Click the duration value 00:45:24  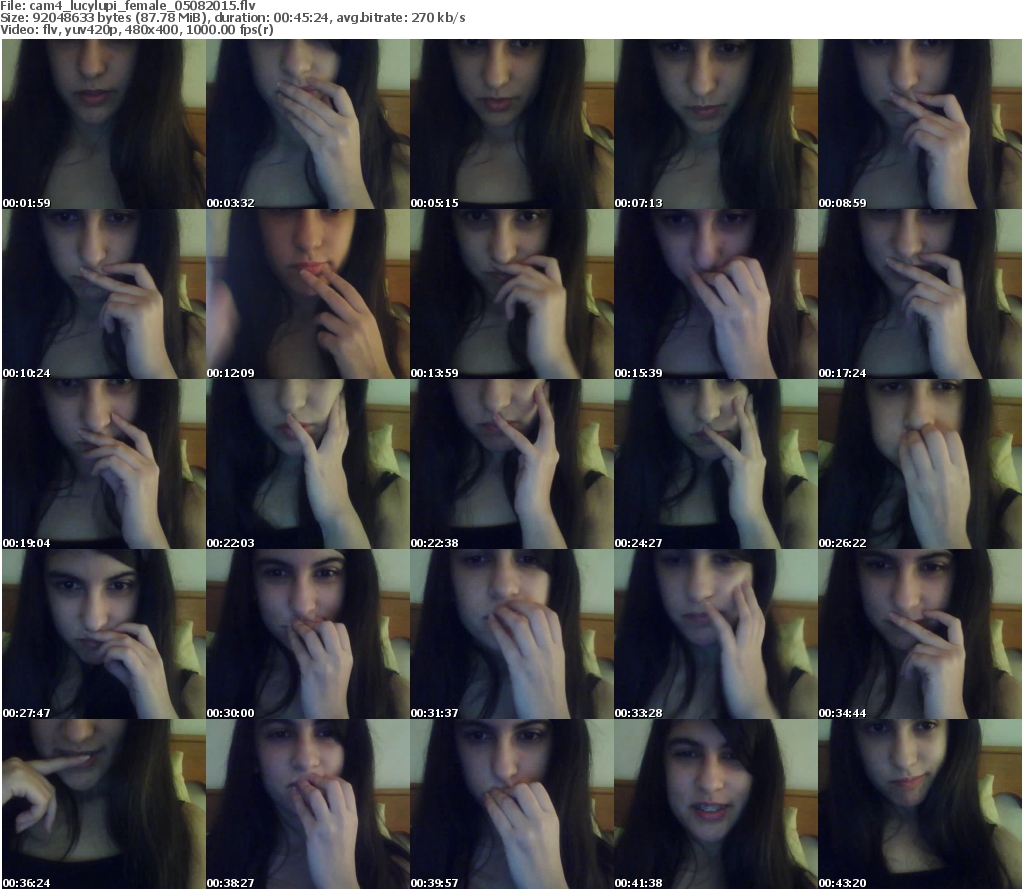point(301,18)
